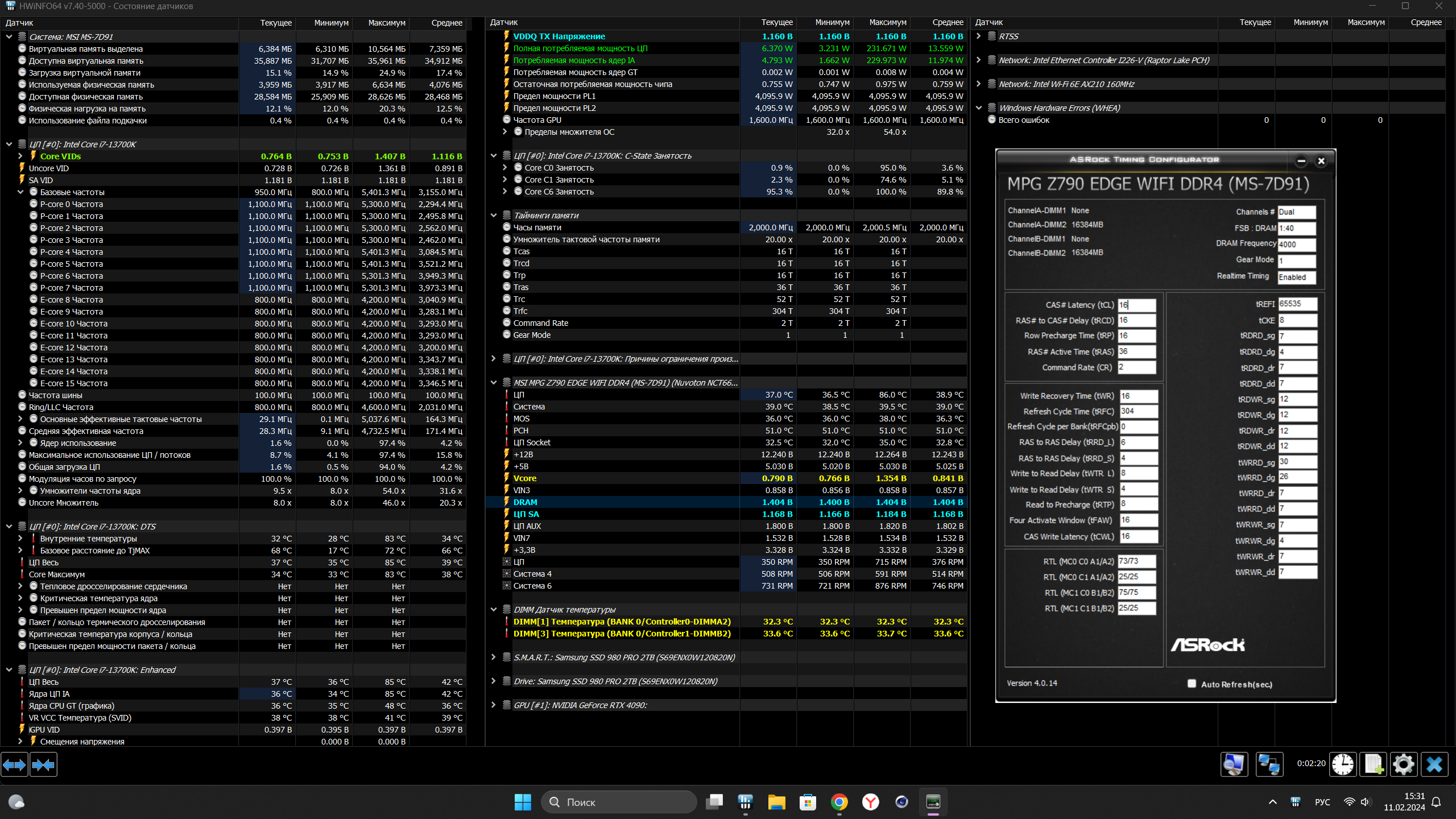Expand the GPU NVIDIA GeForce RTX 4090 section
Viewport: 1456px width, 819px height.
click(493, 705)
